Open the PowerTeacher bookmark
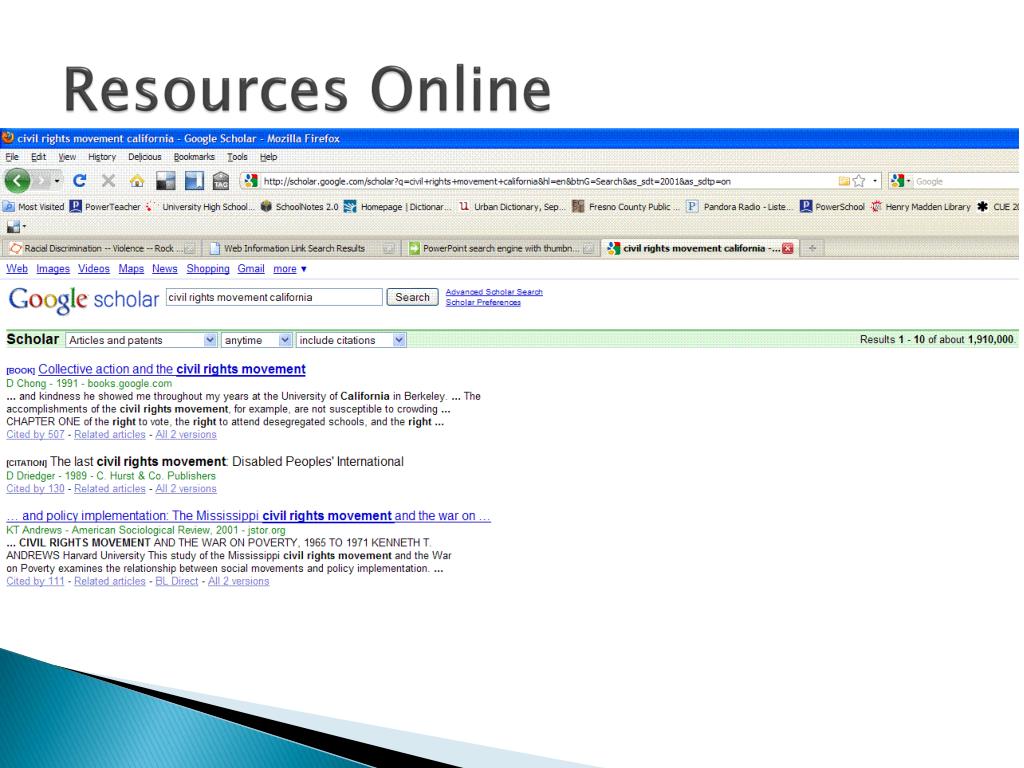 tap(105, 206)
